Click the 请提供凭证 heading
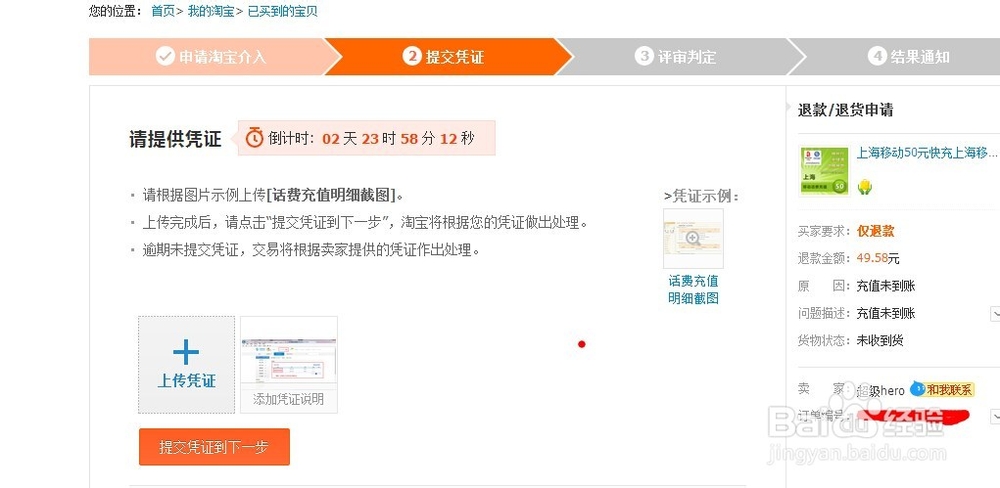The height and width of the screenshot is (488, 1000). coord(175,139)
